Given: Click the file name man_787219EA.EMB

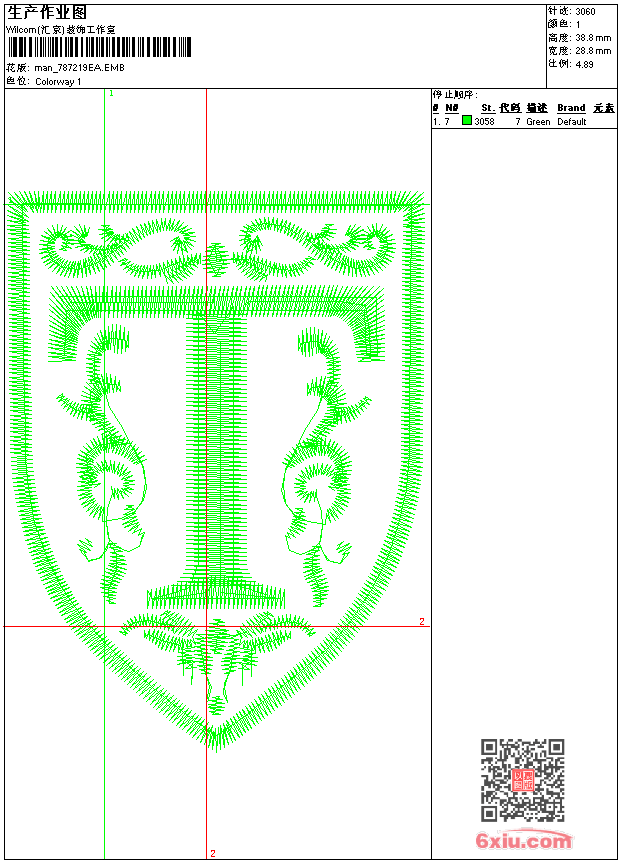Looking at the screenshot, I should pos(80,68).
